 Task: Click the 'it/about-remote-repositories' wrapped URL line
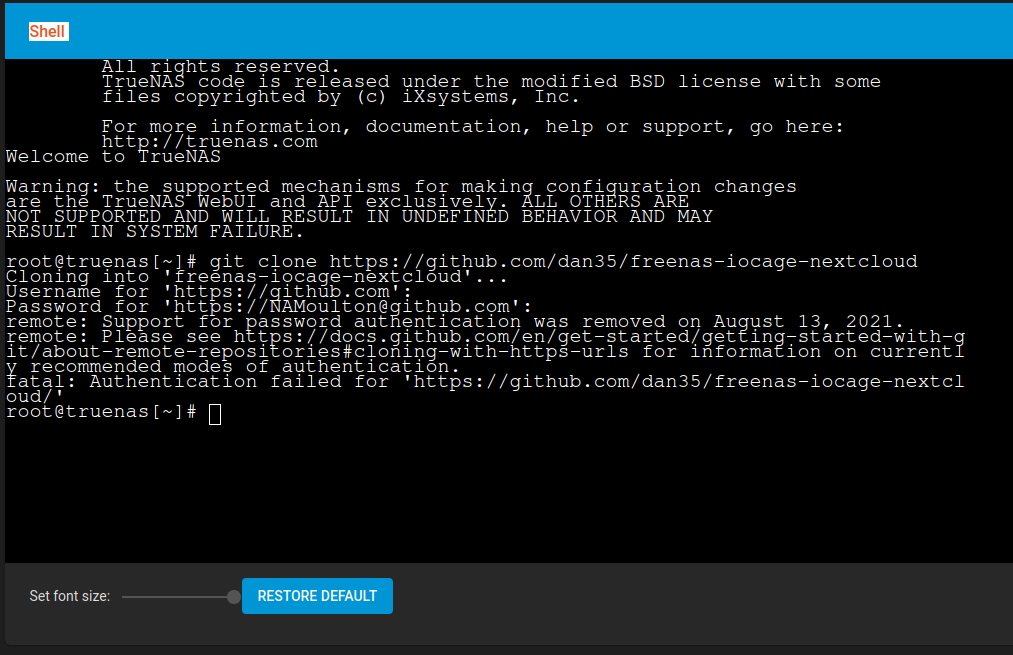(485, 351)
